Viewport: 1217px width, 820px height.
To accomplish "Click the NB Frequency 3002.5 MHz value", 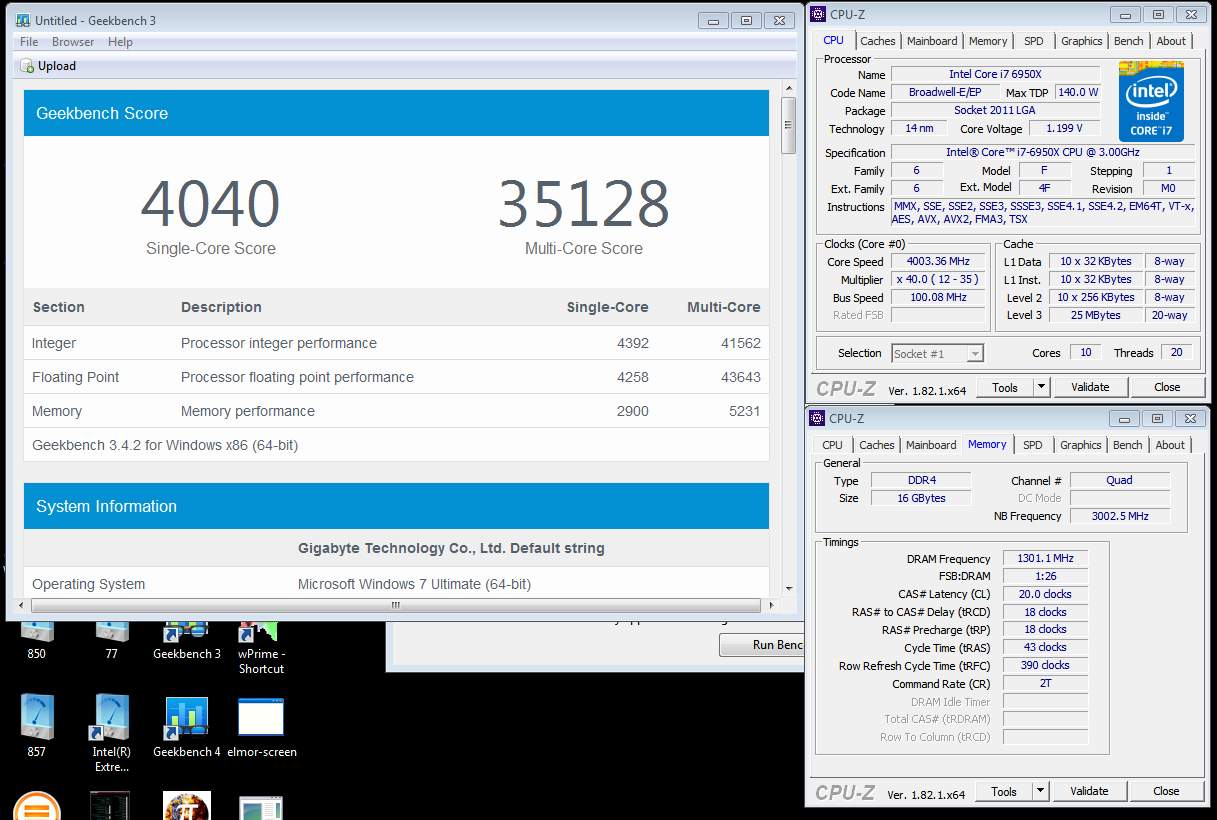I will [x=1119, y=516].
